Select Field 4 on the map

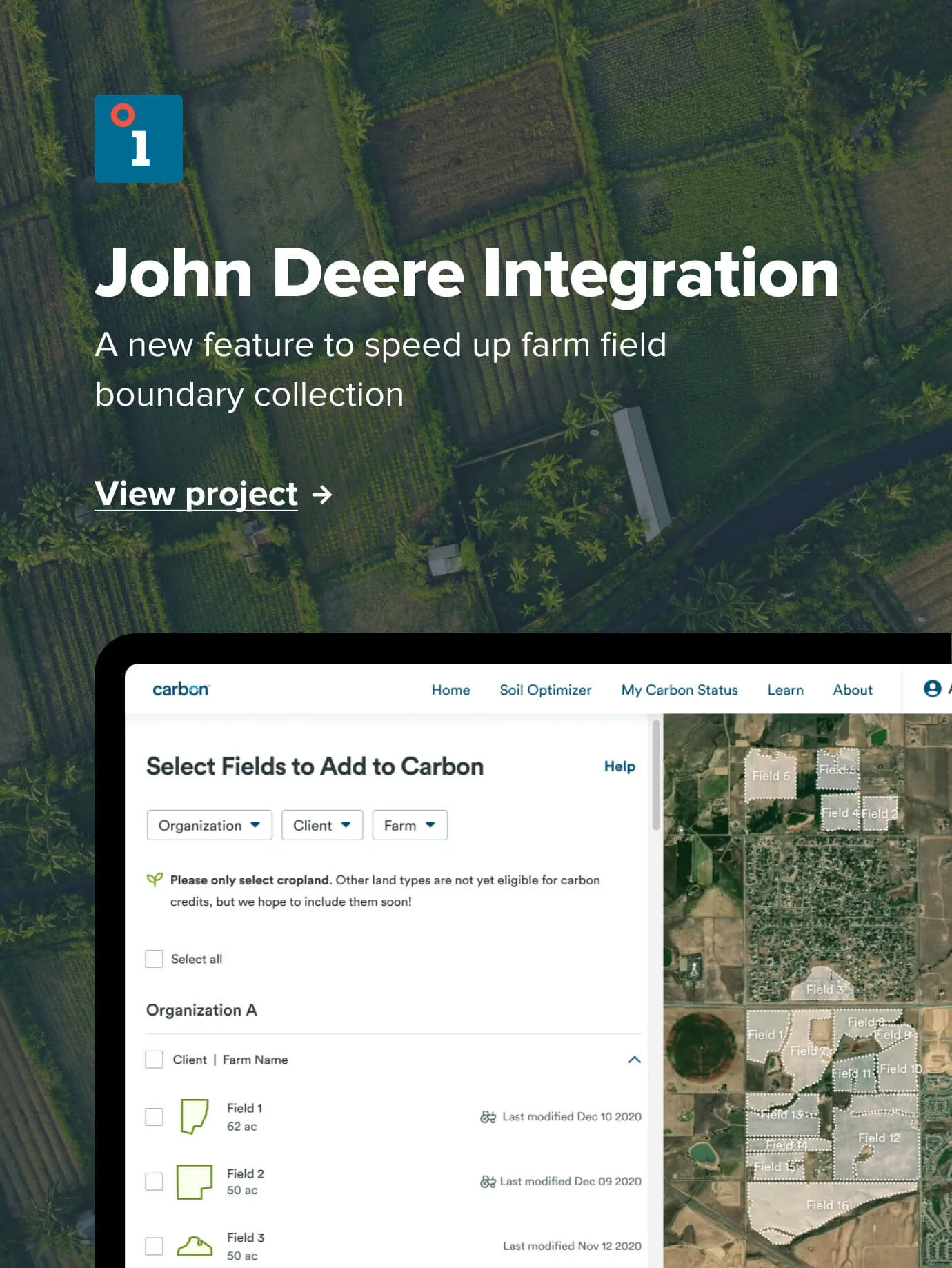(839, 813)
